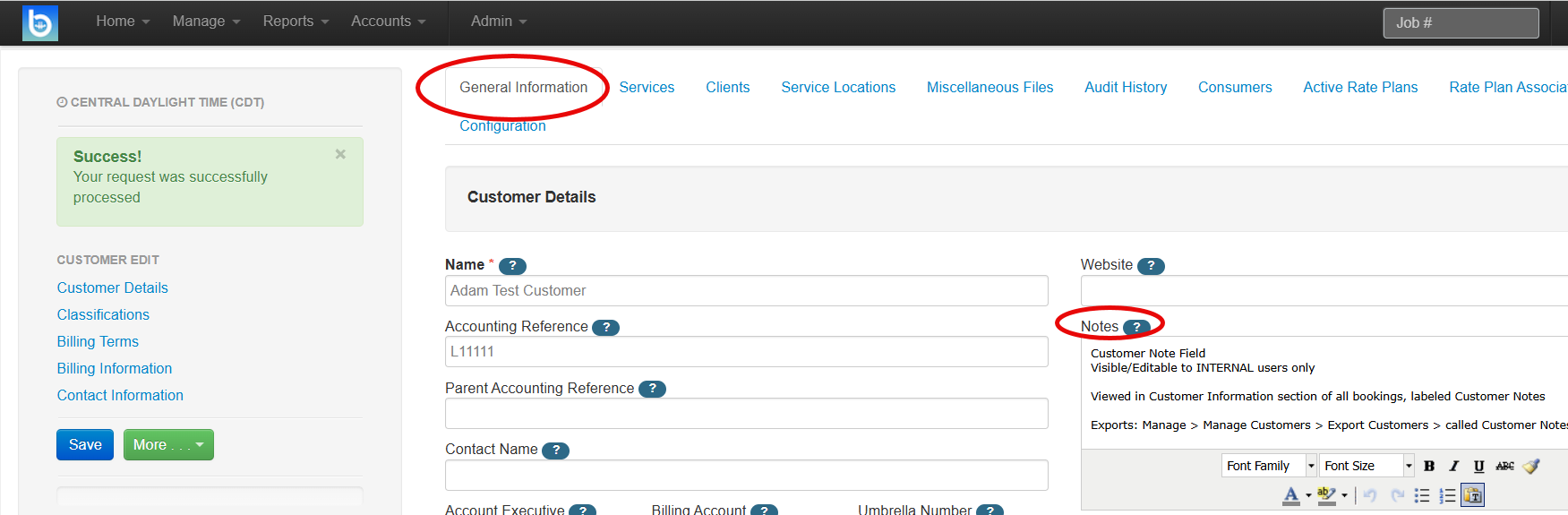The height and width of the screenshot is (515, 1568).
Task: Click the blue Save button
Action: coord(85,445)
